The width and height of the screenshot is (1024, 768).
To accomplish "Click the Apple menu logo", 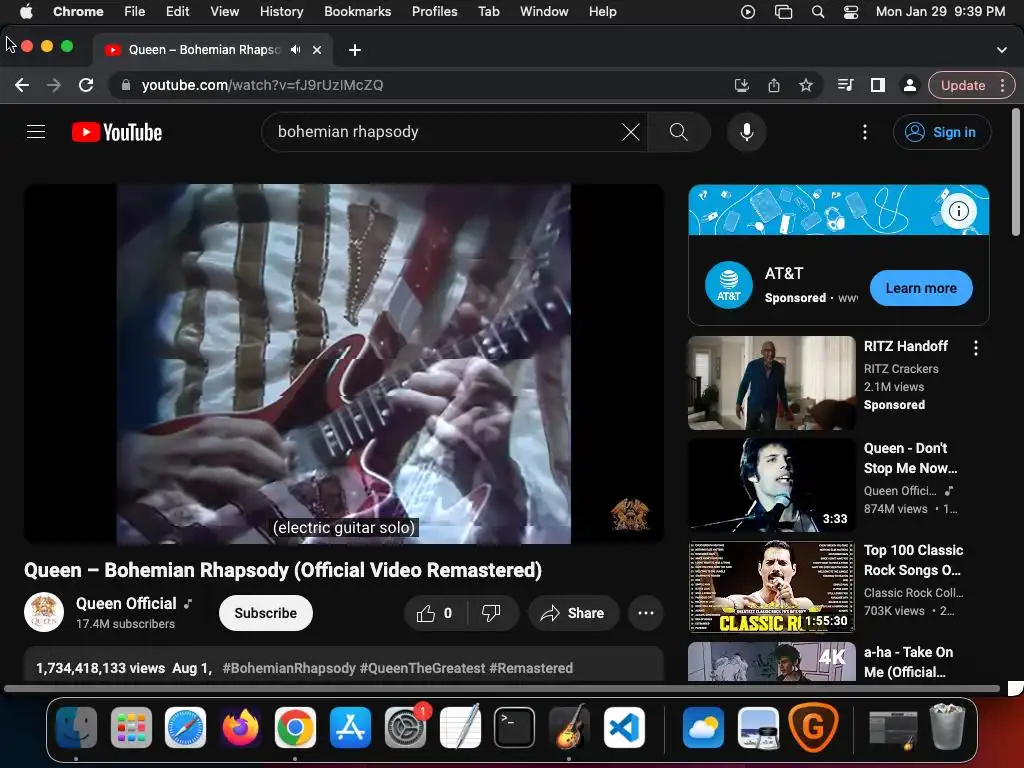I will coord(26,12).
